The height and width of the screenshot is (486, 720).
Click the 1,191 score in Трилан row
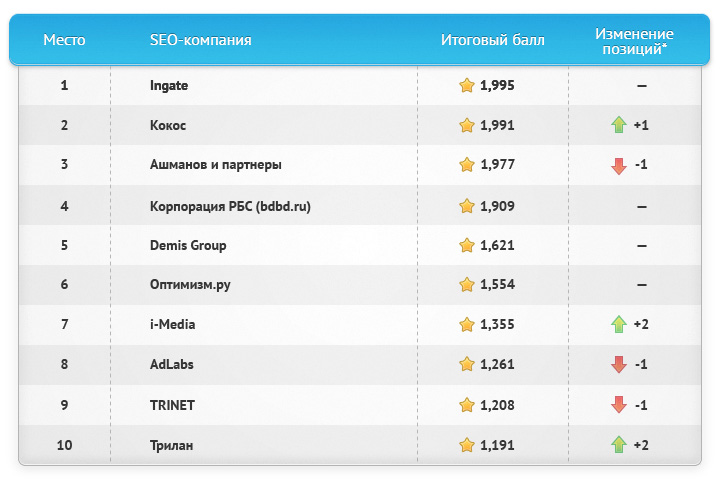coord(497,445)
